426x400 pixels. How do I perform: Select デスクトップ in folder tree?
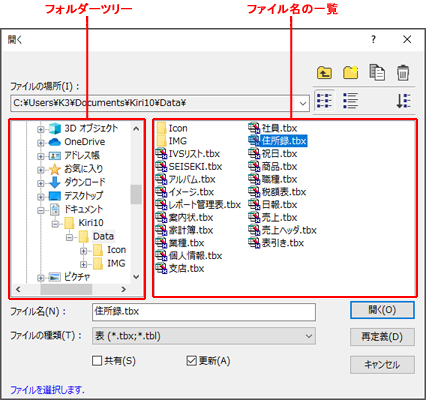(84, 196)
